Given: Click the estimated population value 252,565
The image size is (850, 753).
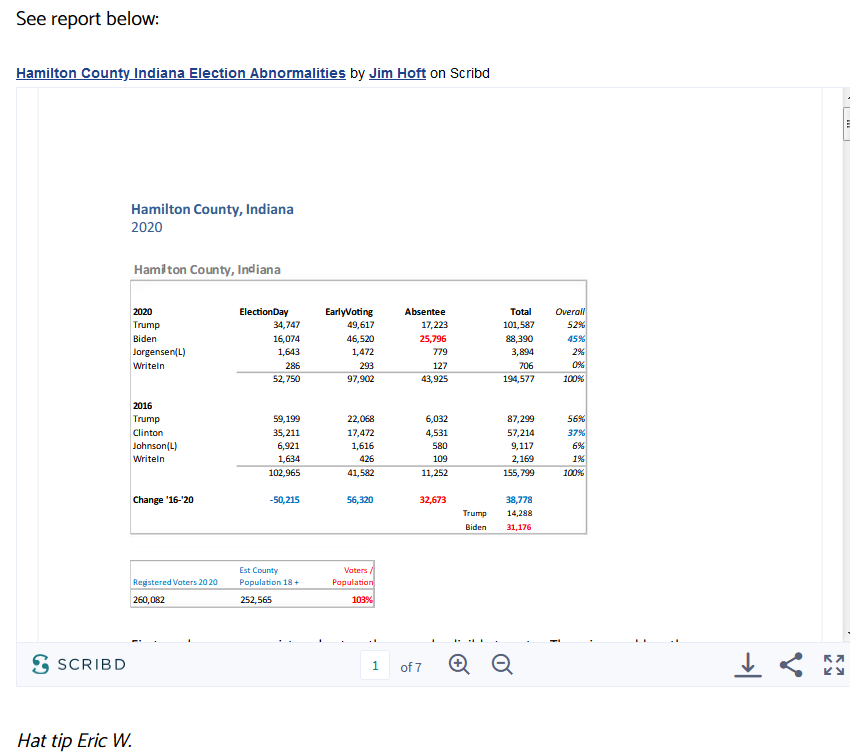Looking at the screenshot, I should (x=256, y=600).
